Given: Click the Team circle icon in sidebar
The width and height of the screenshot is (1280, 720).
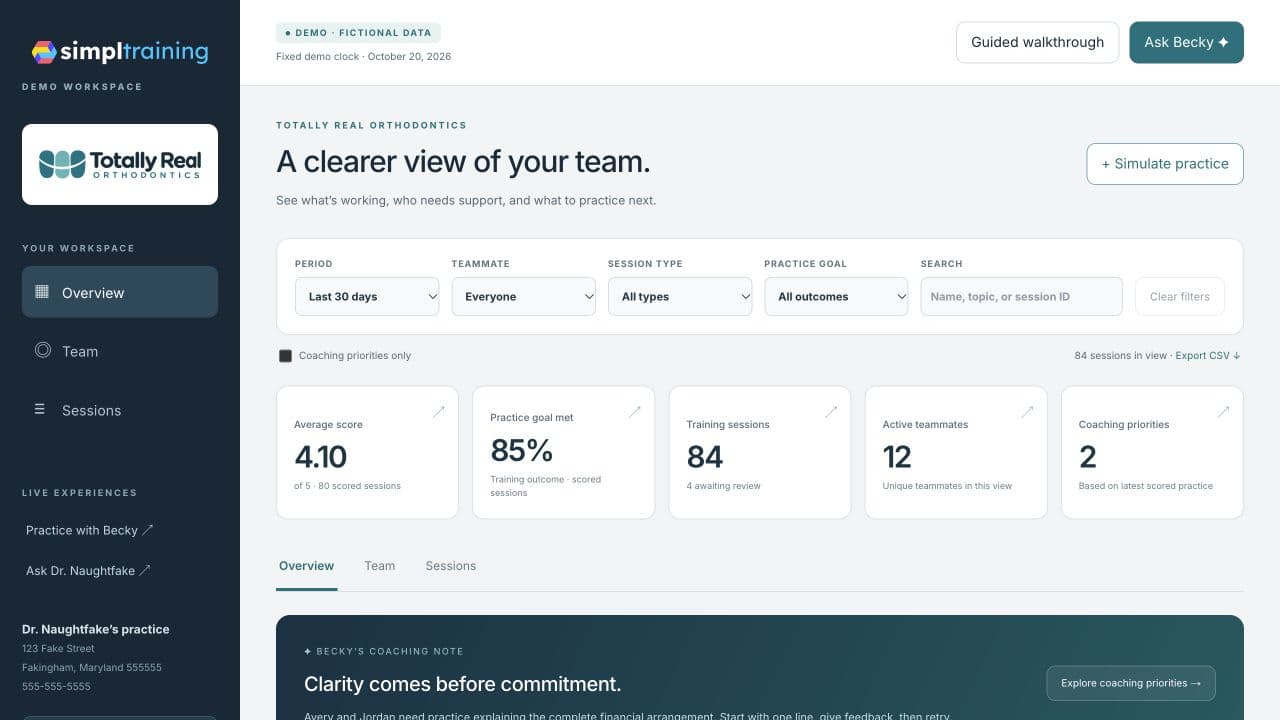Looking at the screenshot, I should [42, 350].
